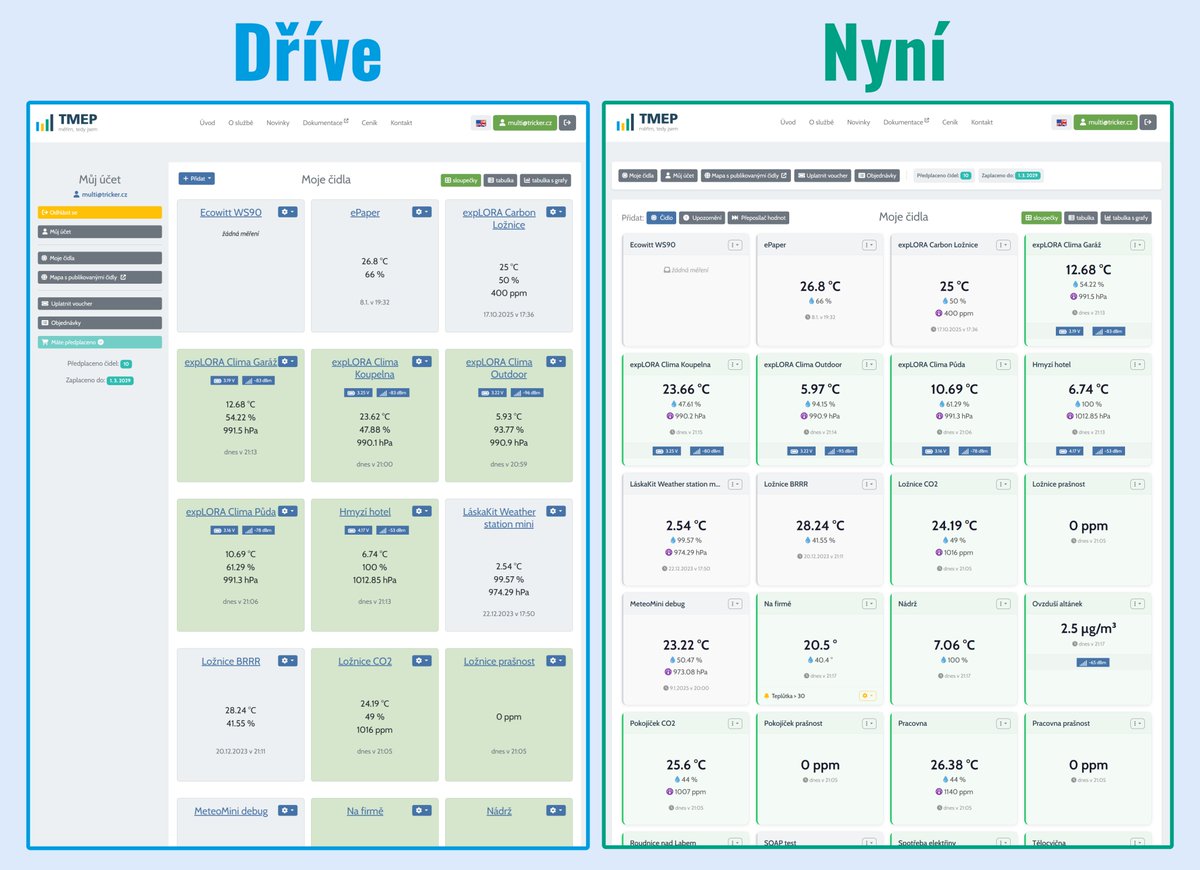The height and width of the screenshot is (870, 1200).
Task: Select 'tabulka' view in the Dříve screenshot
Action: point(501,181)
